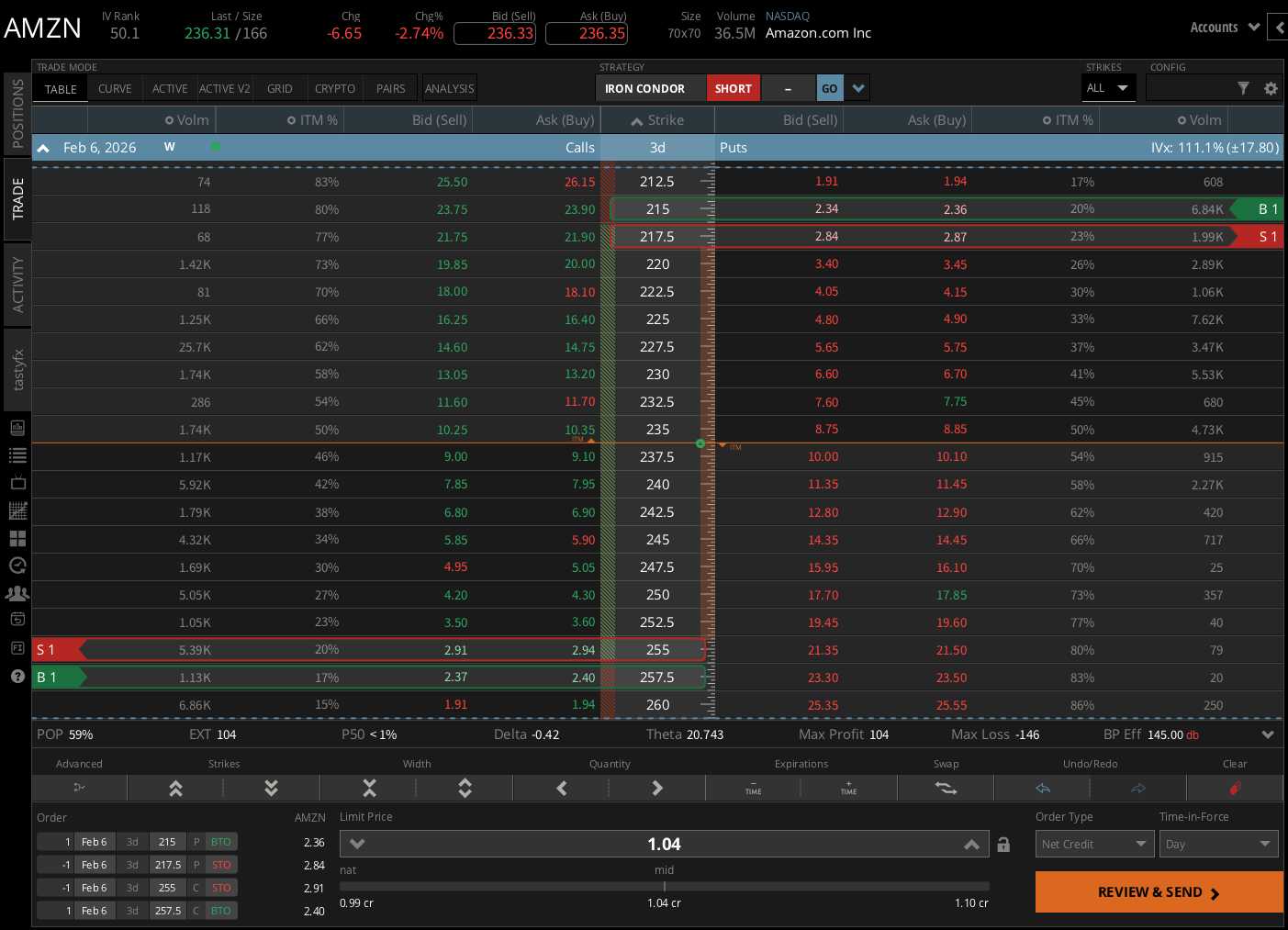Widen the spread with the Width expand icon
This screenshot has height=930, width=1288.
coord(465,788)
